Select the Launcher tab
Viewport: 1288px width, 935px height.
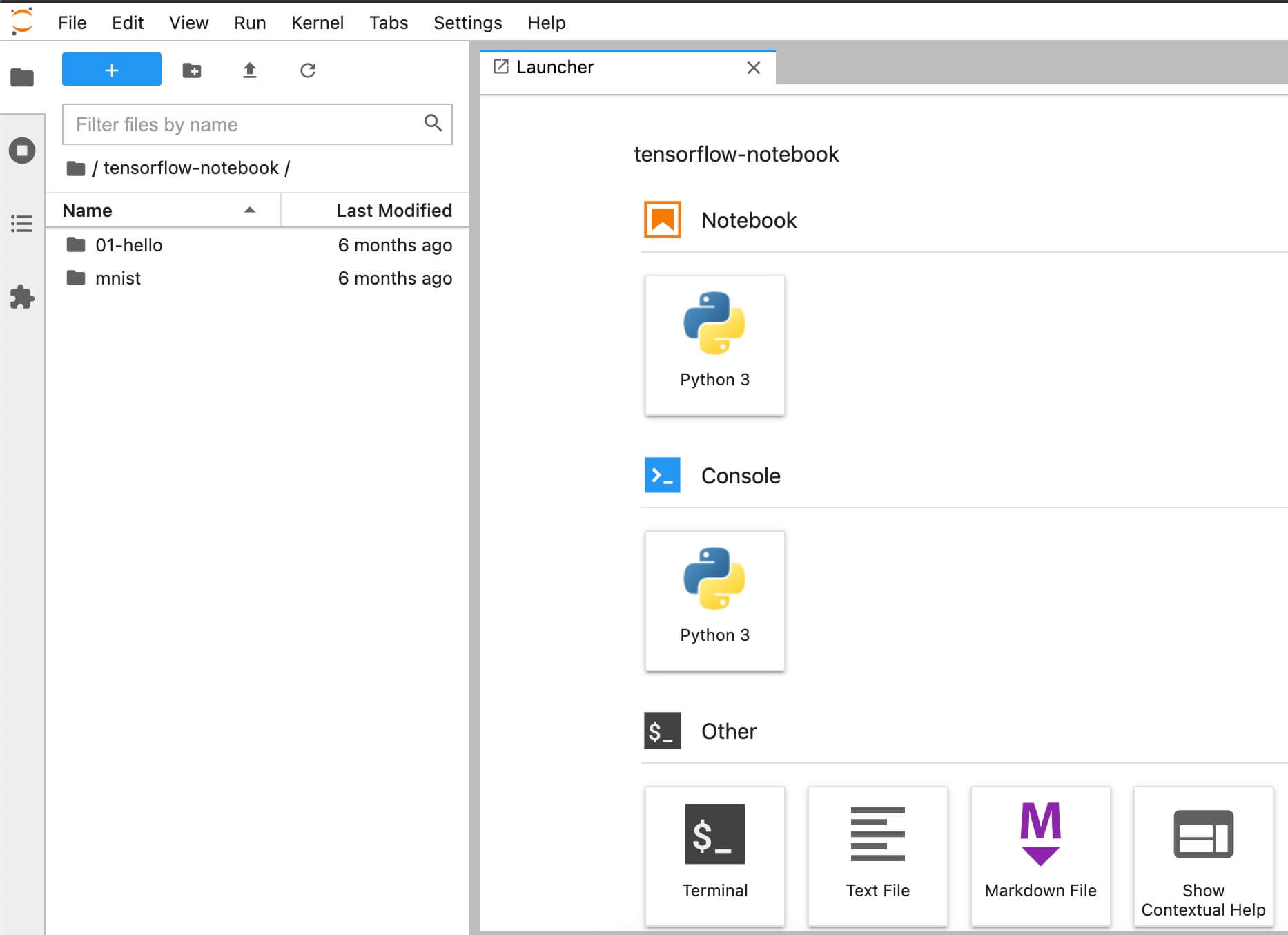click(x=628, y=67)
